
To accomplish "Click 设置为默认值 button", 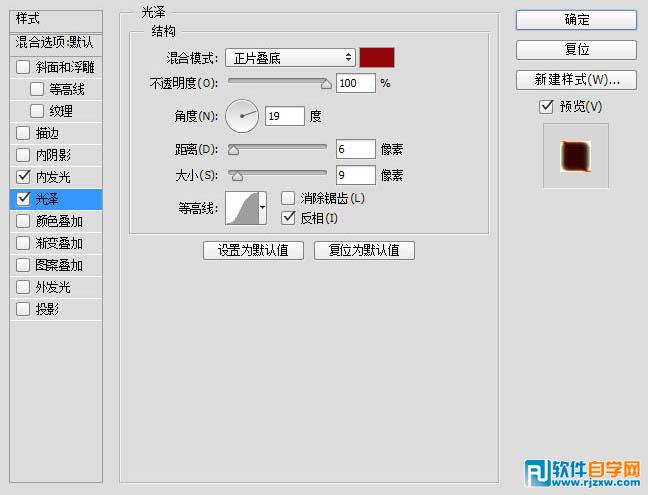I will click(253, 250).
